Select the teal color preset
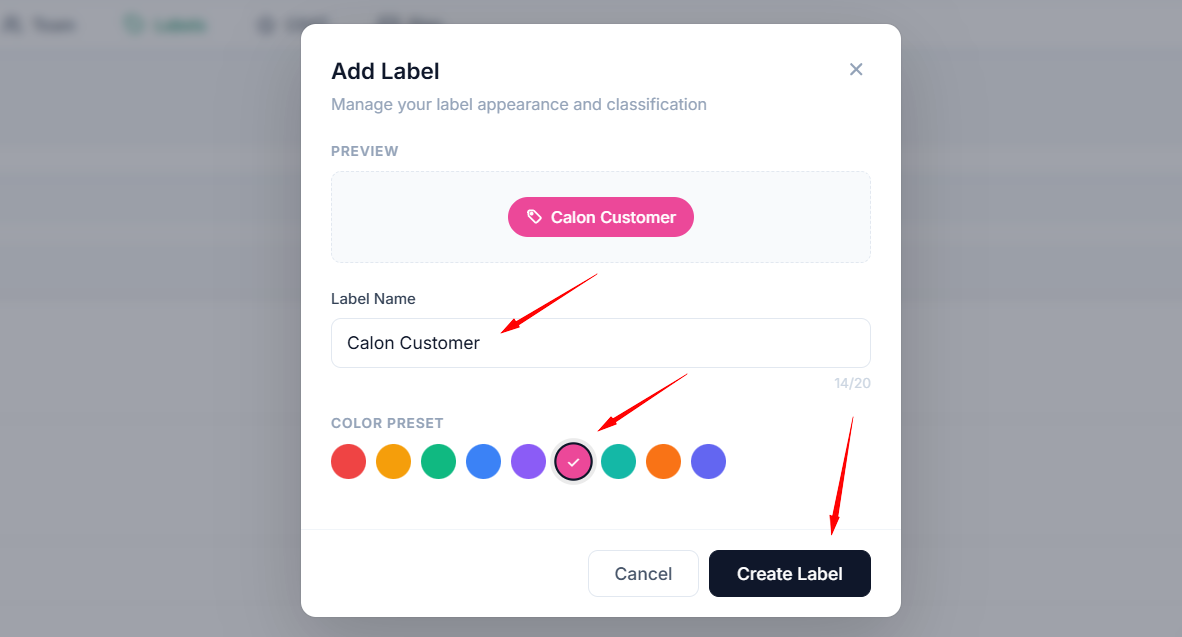The height and width of the screenshot is (637, 1182). tap(618, 461)
